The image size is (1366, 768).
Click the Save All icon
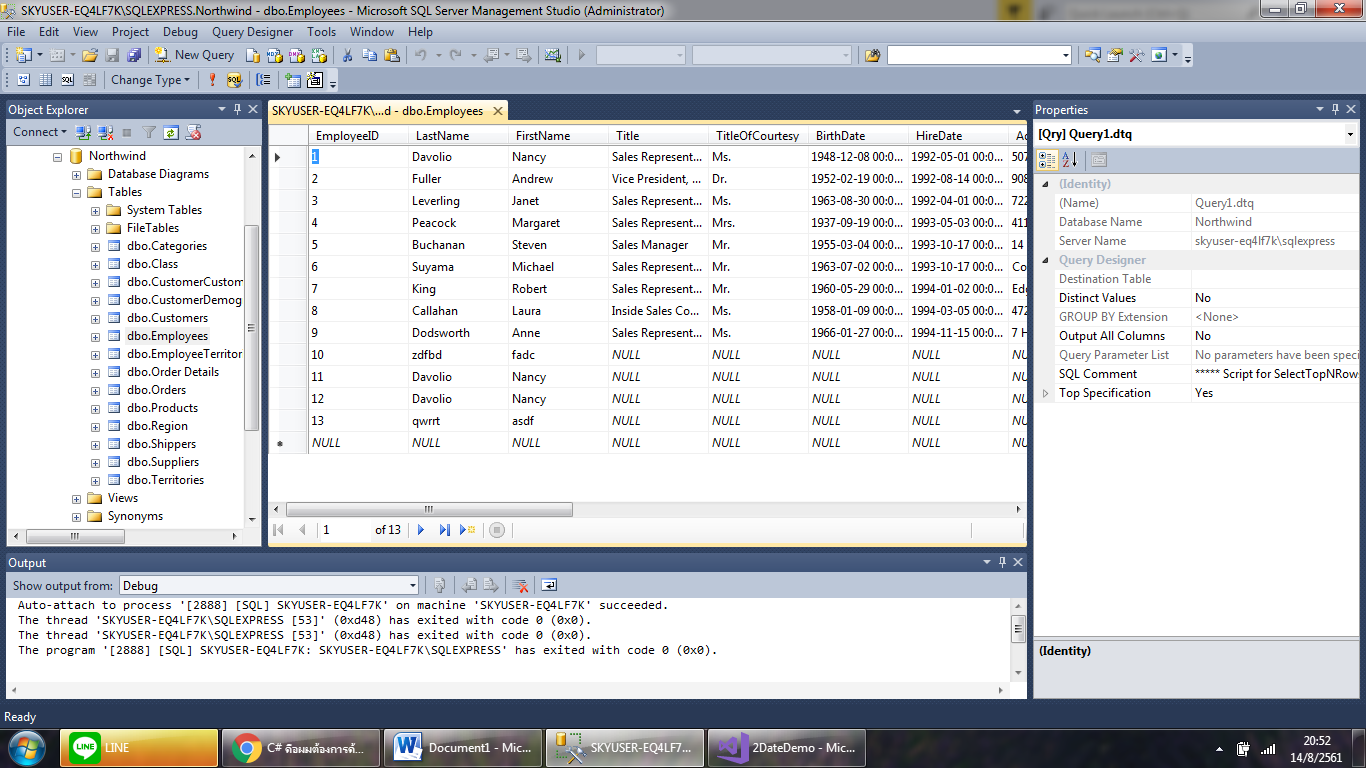tap(133, 55)
